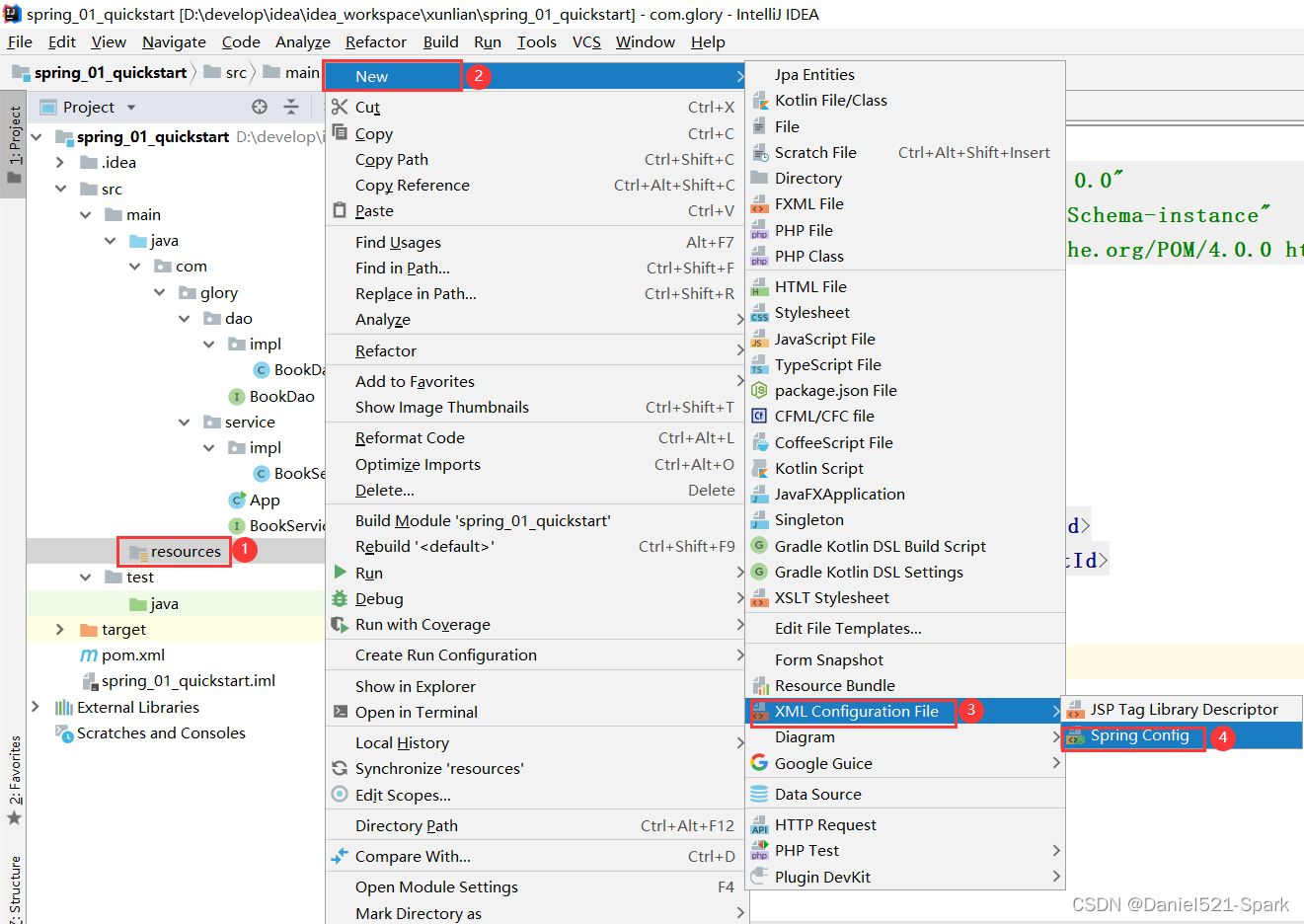Open the Build menu

440,41
